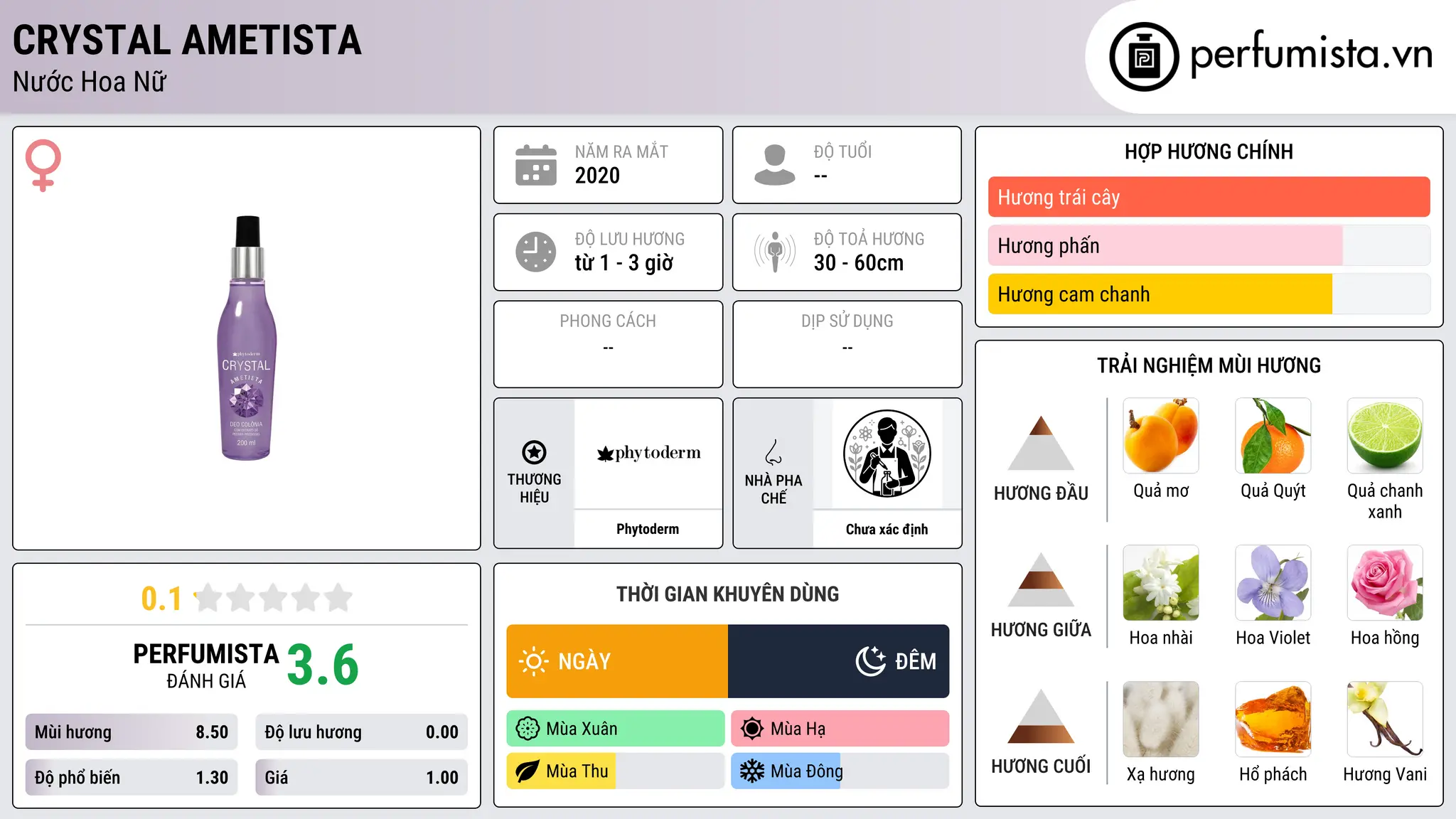Click the pink female gender symbol
Screen dimensions: 1456x819
point(43,165)
